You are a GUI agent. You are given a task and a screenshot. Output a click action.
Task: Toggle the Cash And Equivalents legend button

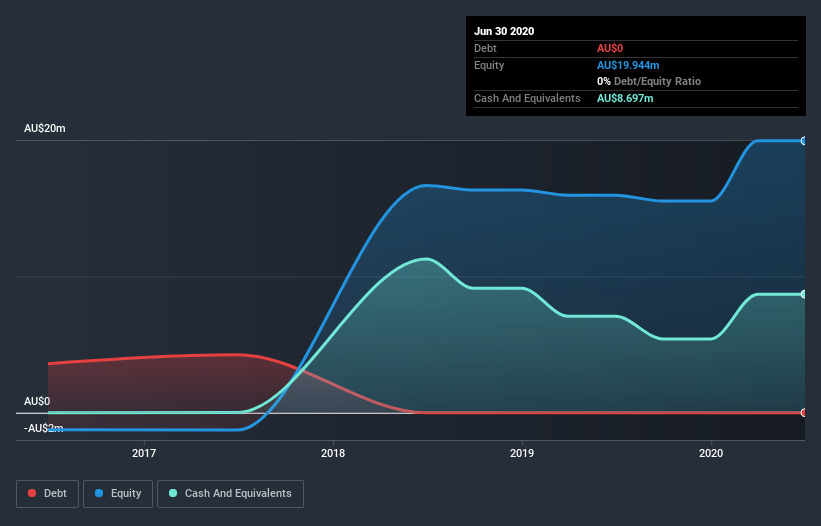coord(230,494)
